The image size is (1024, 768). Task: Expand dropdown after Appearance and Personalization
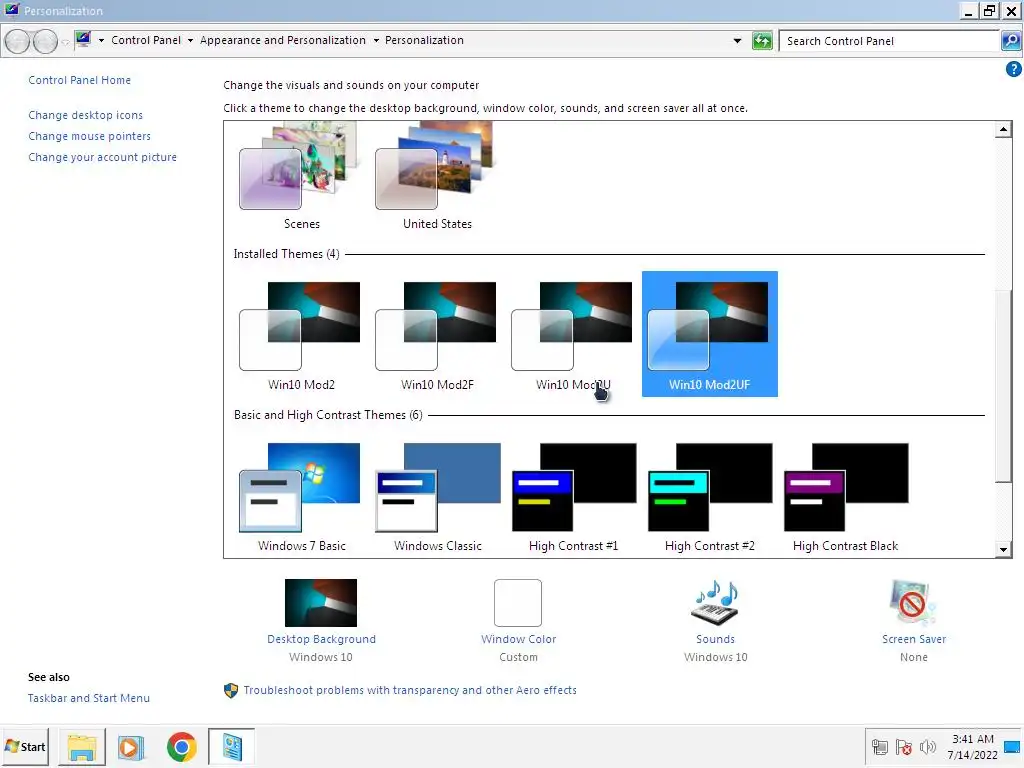(x=376, y=40)
